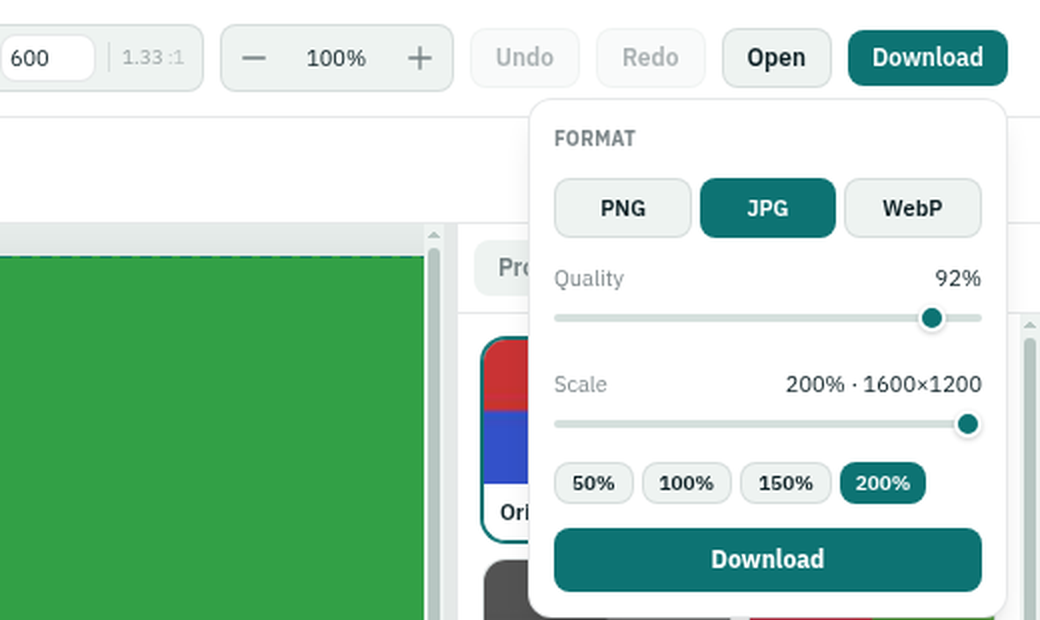Choose the 50% scale preset
Image resolution: width=1040 pixels, height=620 pixels.
coord(594,483)
